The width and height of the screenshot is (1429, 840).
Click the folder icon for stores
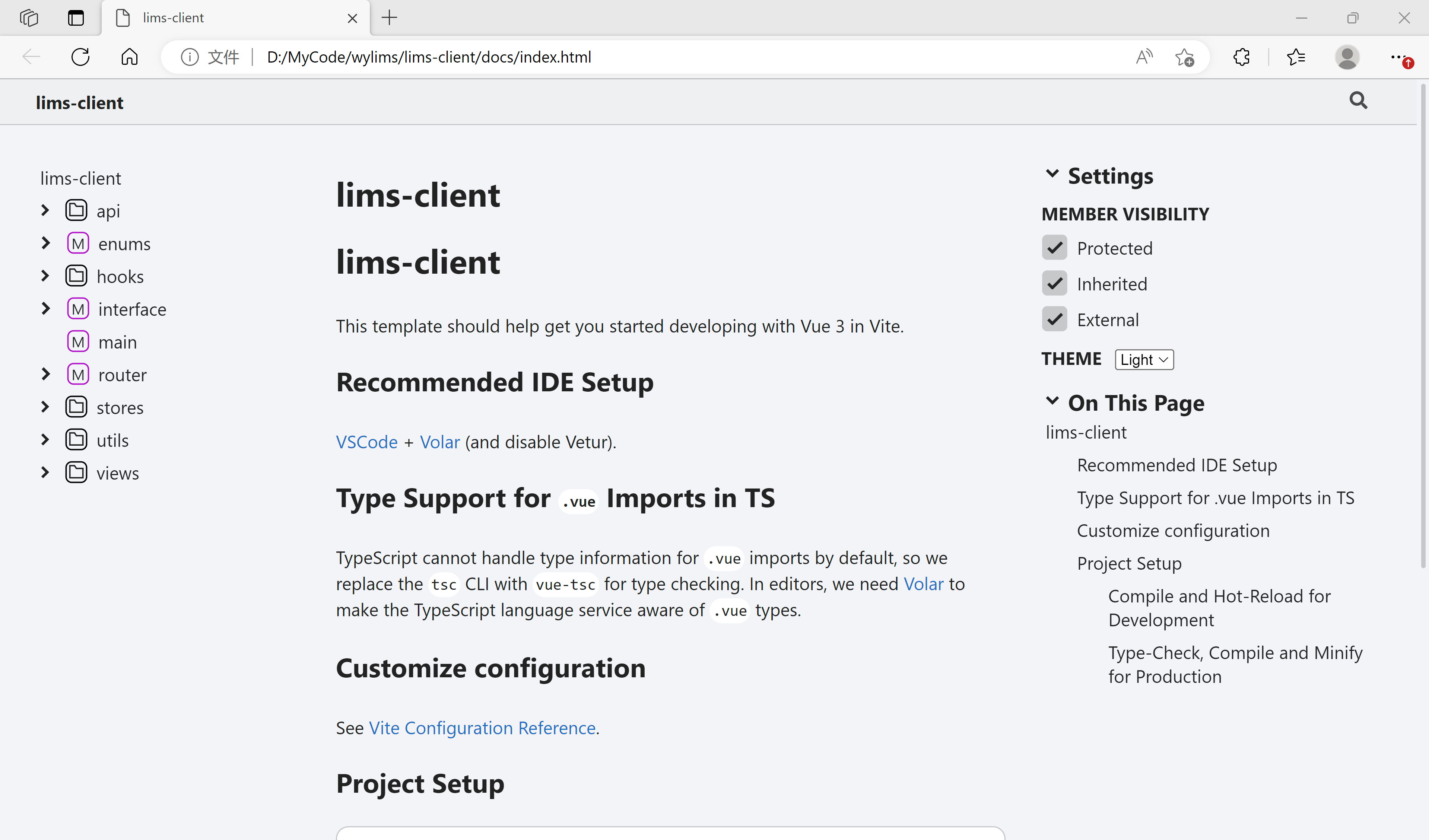[77, 406]
